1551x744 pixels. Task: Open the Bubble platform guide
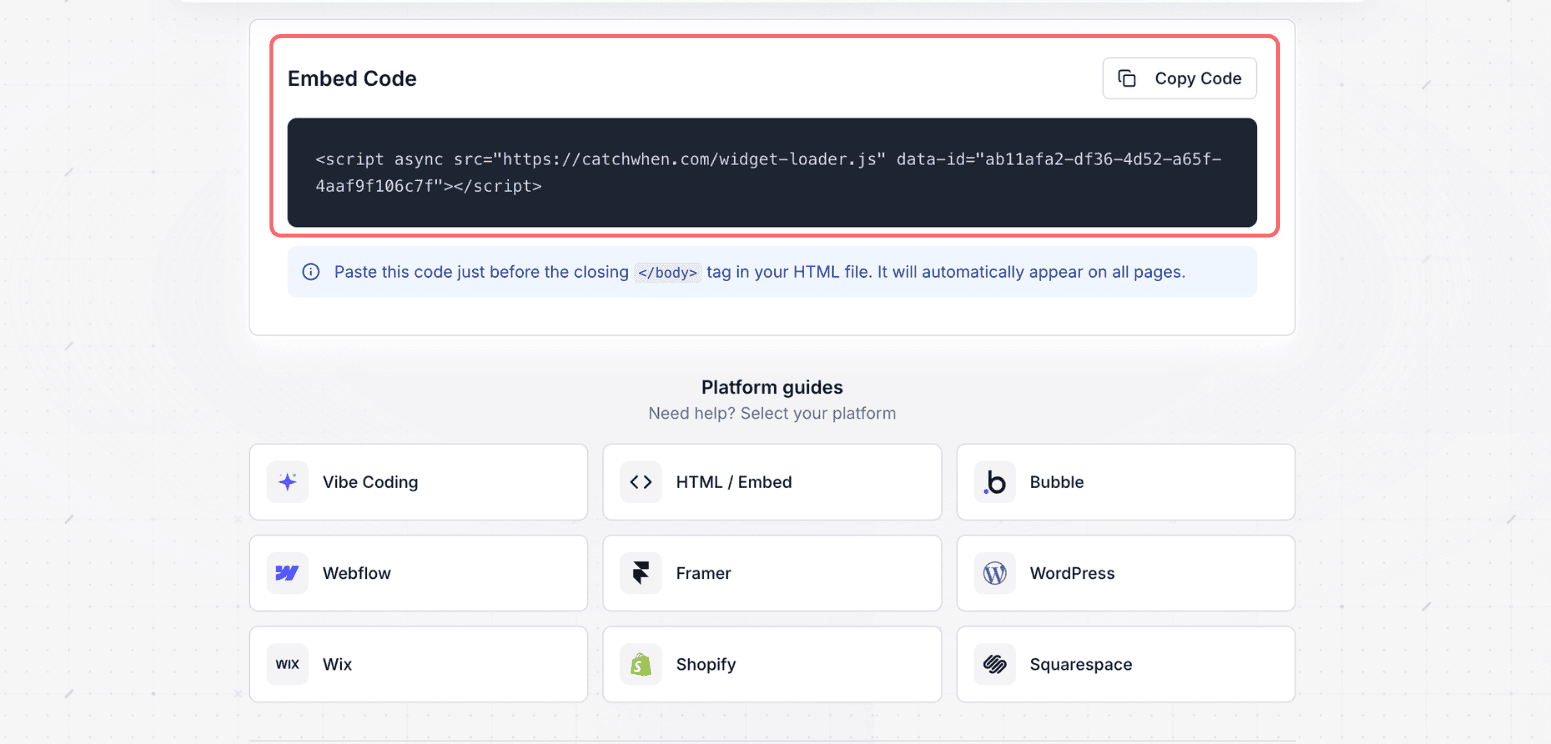pyautogui.click(x=1126, y=482)
